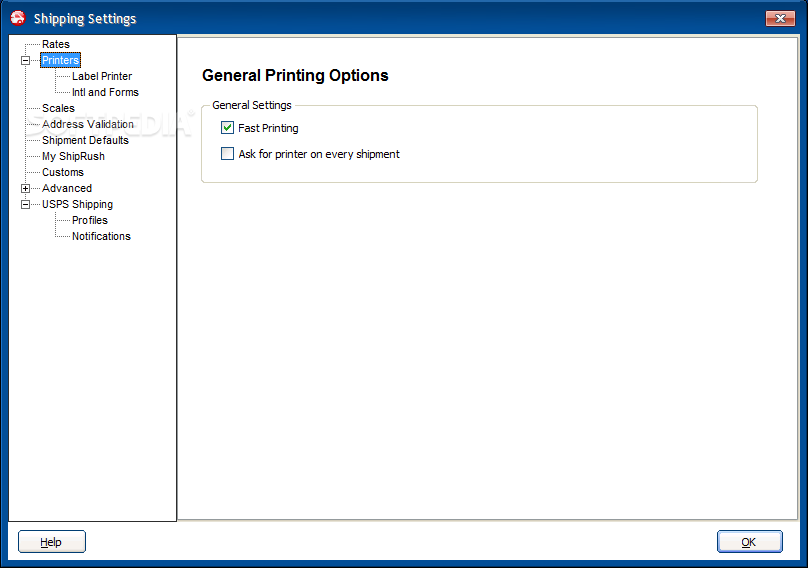Select Customs in the tree
This screenshot has width=808, height=568.
click(63, 172)
